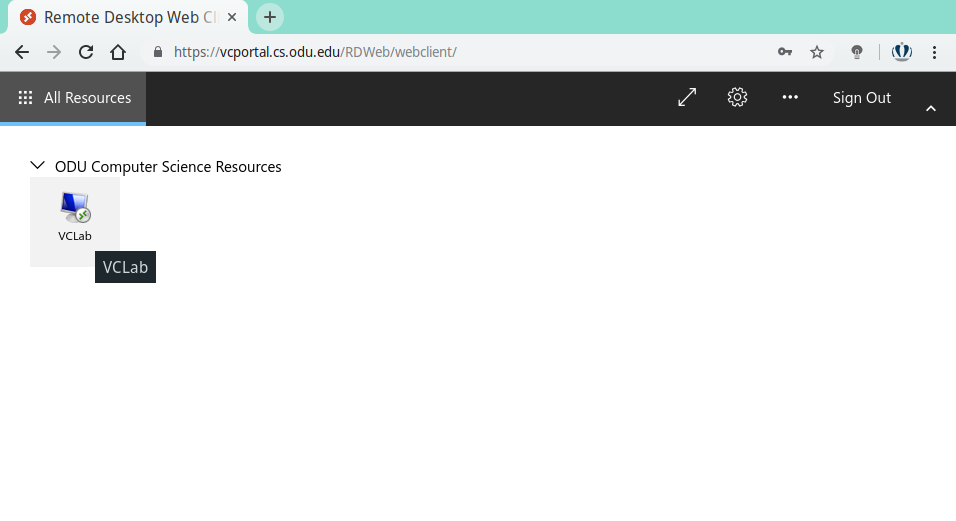Select the Remote Desktop Web Client tab

(x=128, y=17)
